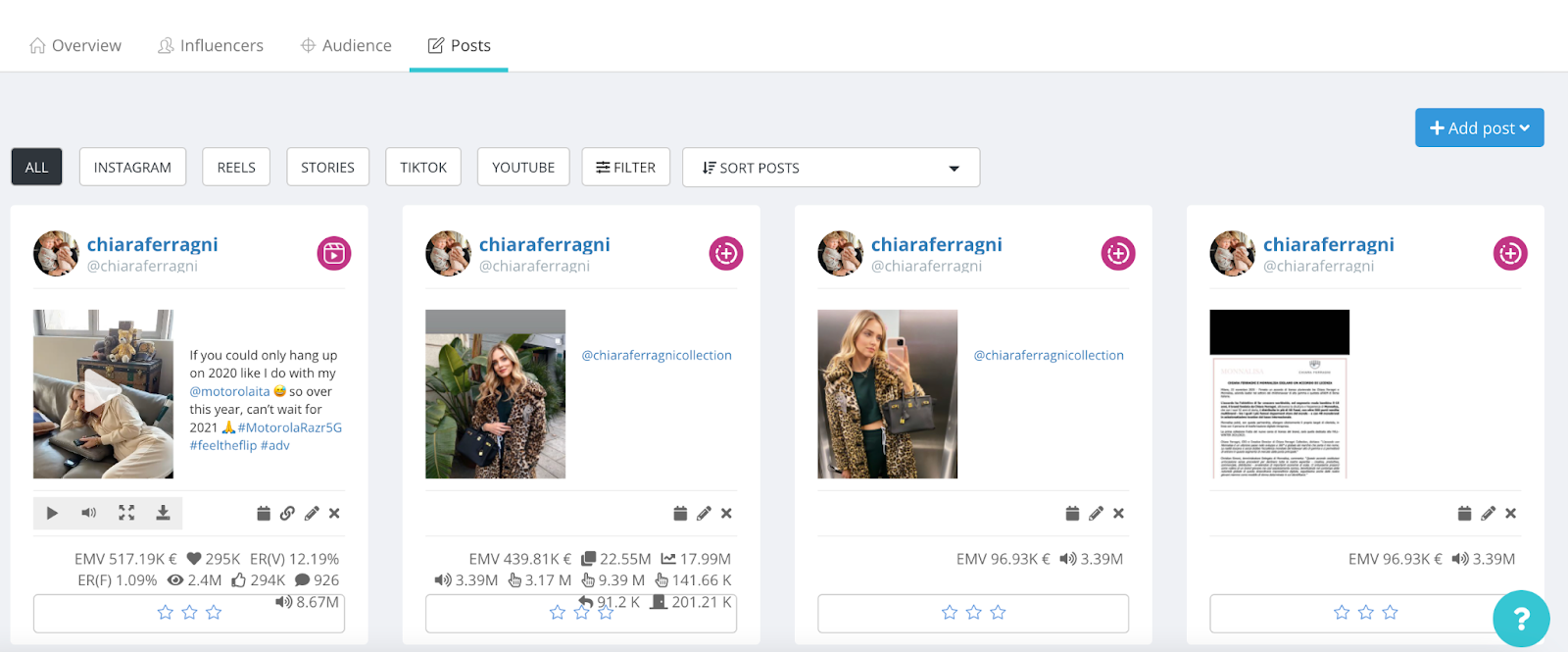
Task: Expand the Sort Posts dropdown
Action: coord(831,168)
